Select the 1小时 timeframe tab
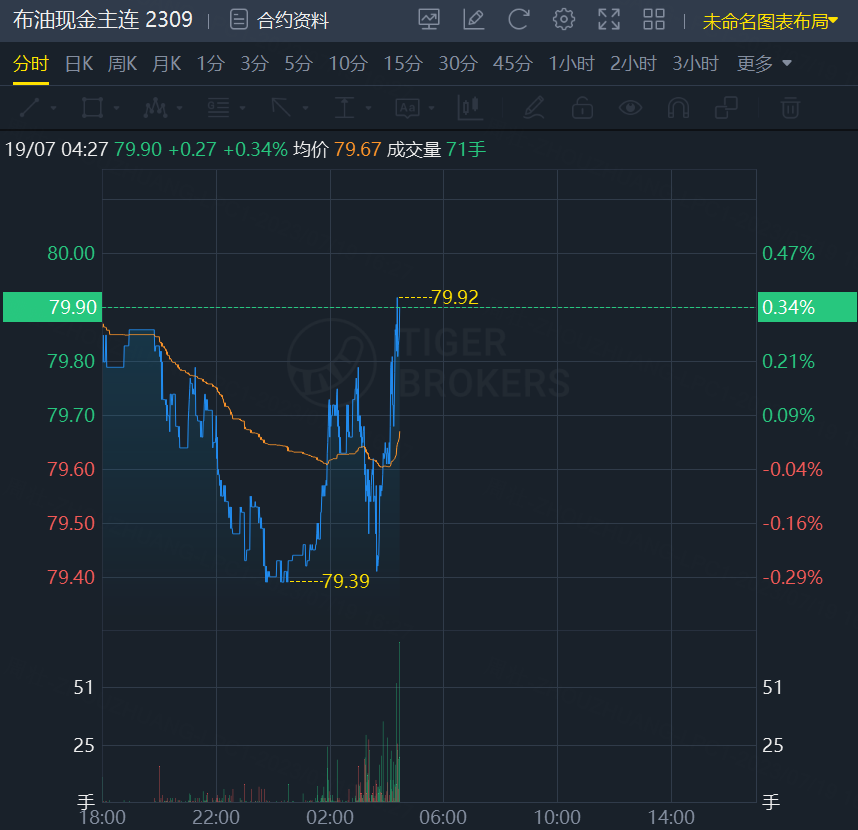This screenshot has height=830, width=858. [571, 63]
